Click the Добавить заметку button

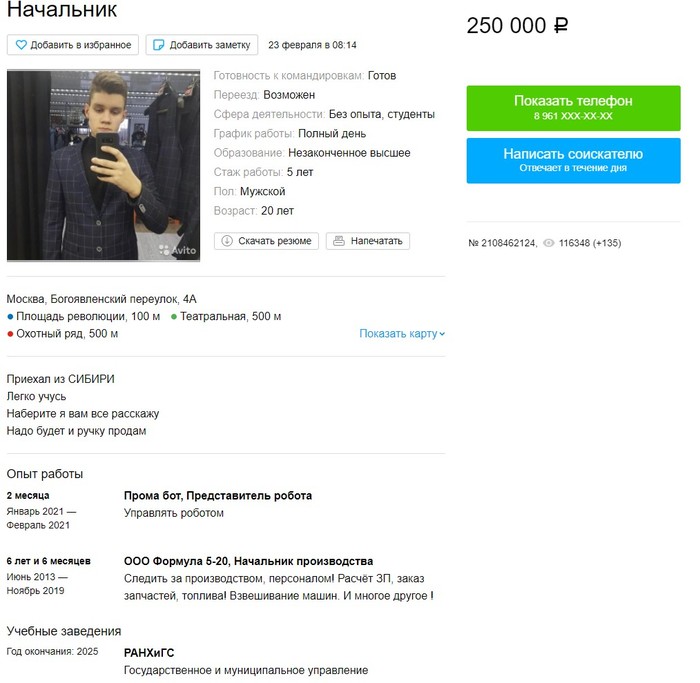(202, 45)
